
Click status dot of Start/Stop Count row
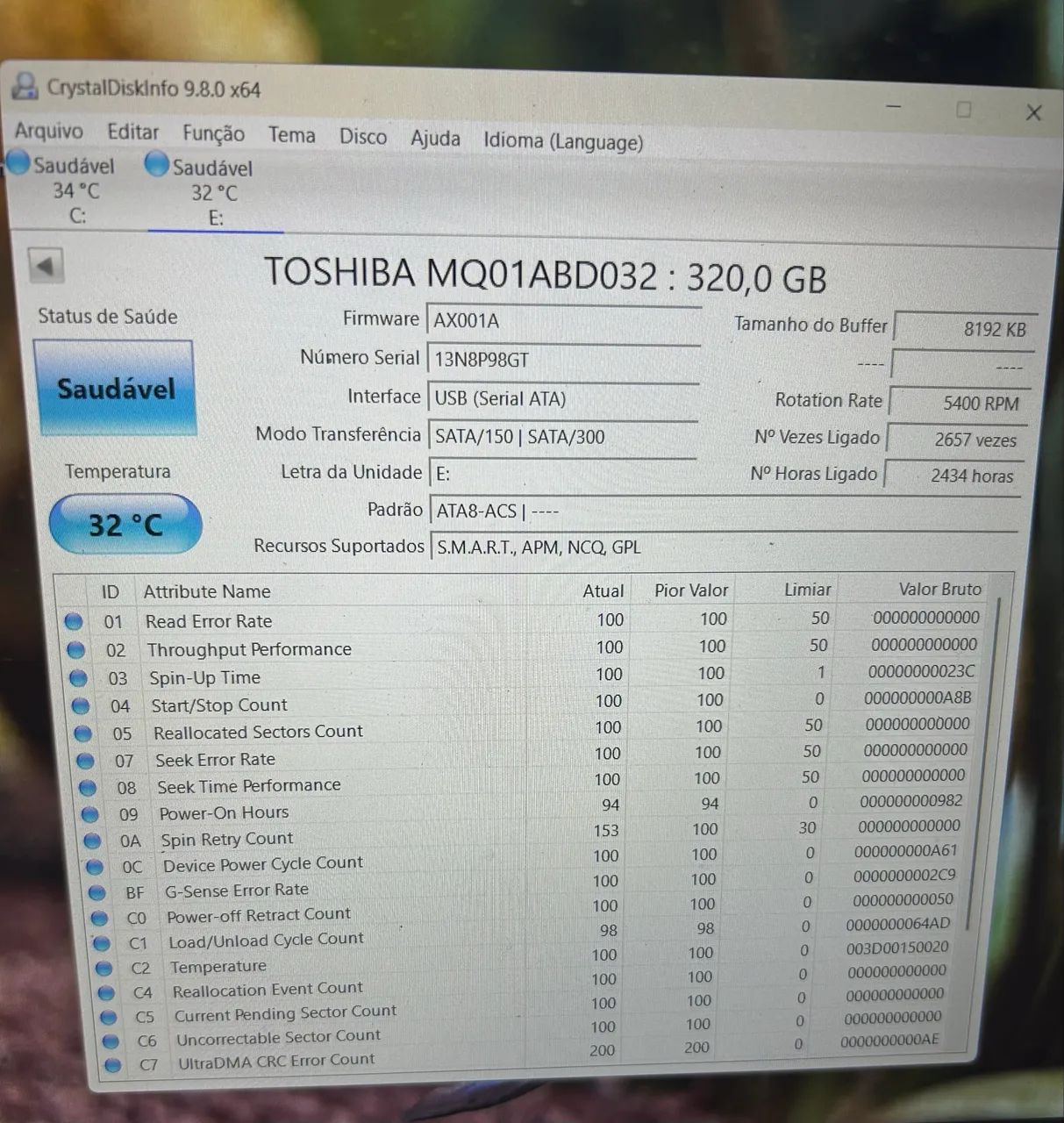(x=81, y=705)
